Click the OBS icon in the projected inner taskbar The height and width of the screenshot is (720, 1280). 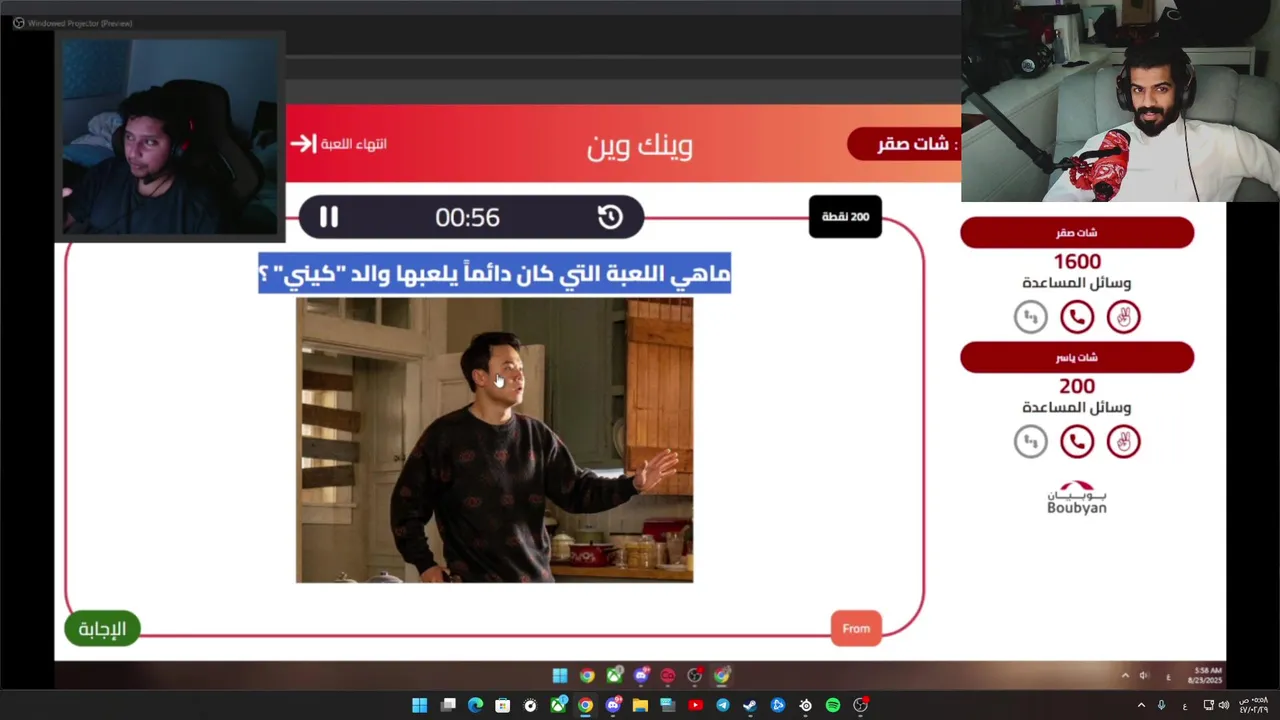695,676
